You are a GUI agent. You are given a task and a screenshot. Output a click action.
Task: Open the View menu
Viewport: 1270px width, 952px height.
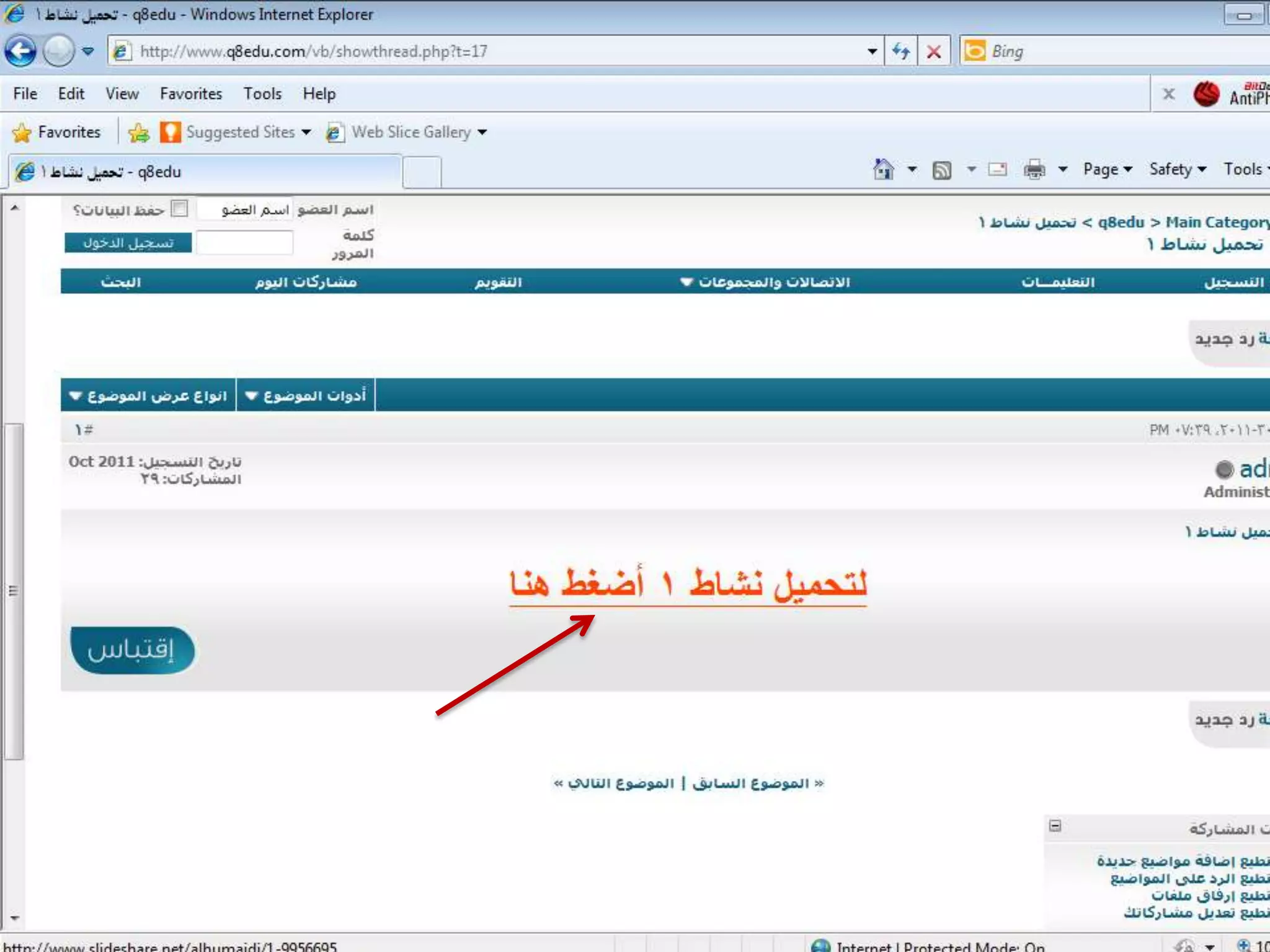coord(122,94)
